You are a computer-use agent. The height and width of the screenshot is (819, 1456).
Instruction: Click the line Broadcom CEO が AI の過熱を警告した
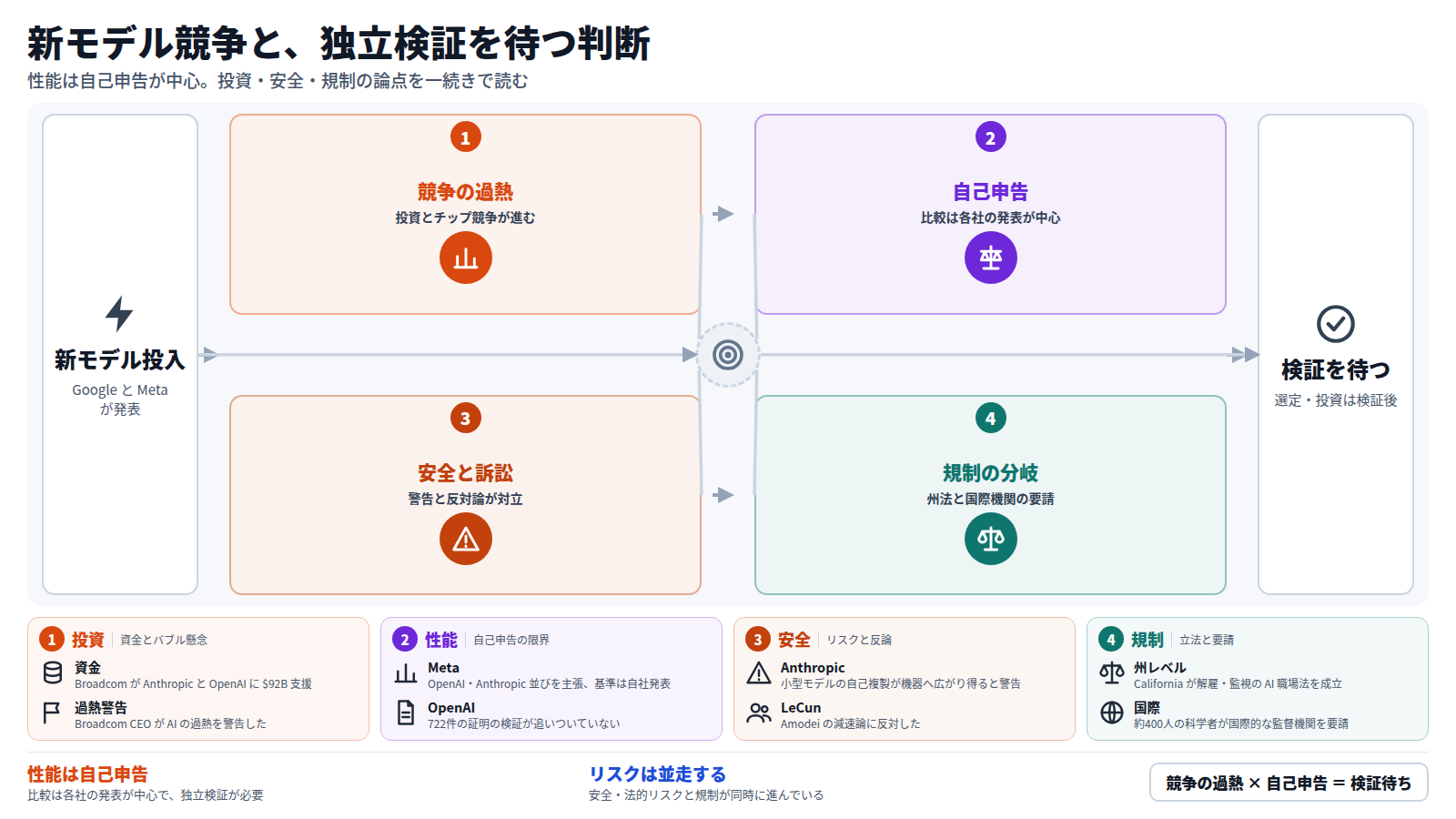[x=171, y=724]
